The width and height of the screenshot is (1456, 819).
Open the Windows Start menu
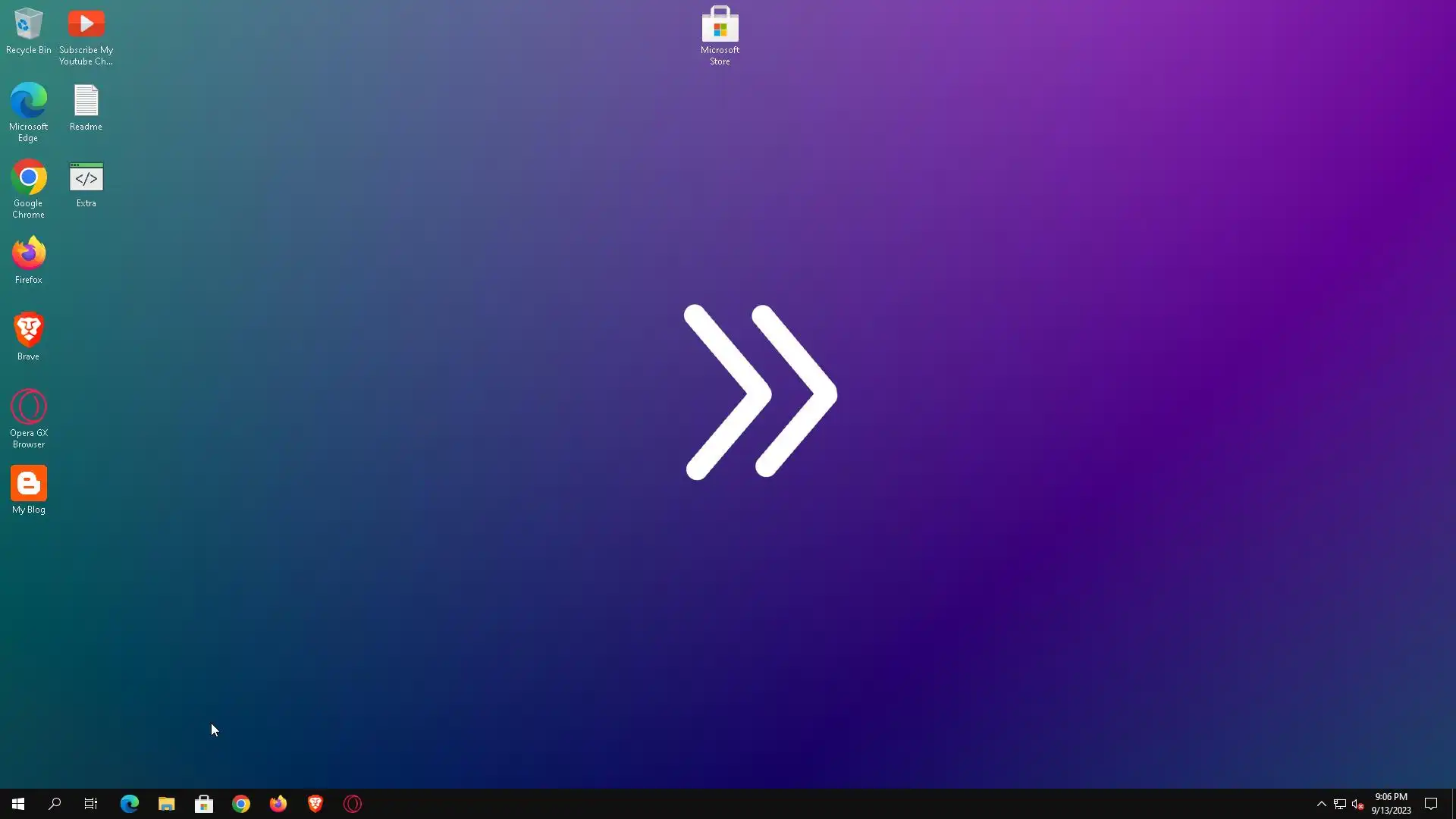point(18,804)
